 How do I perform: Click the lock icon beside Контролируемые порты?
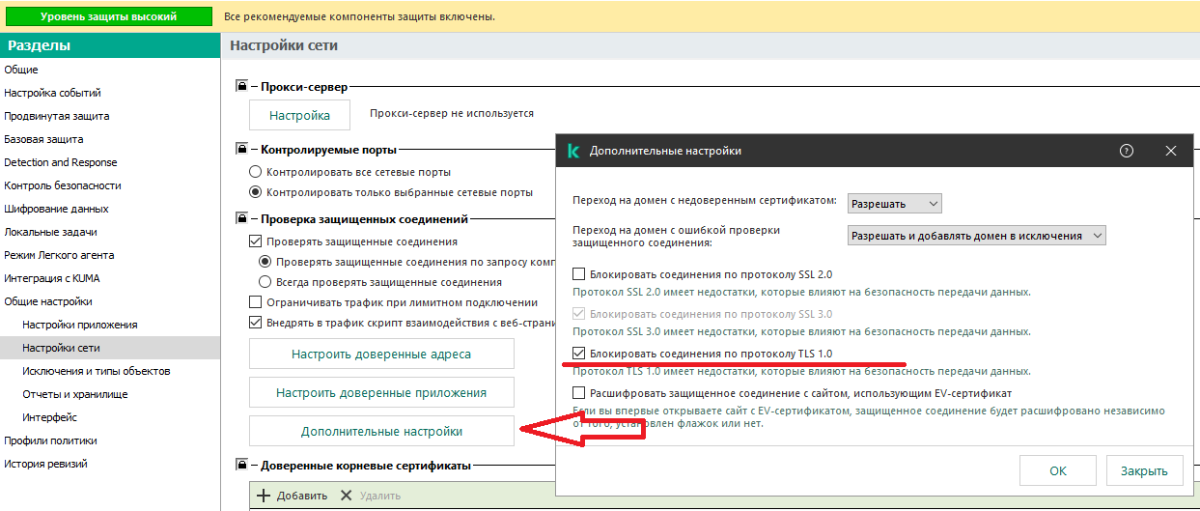click(x=241, y=149)
